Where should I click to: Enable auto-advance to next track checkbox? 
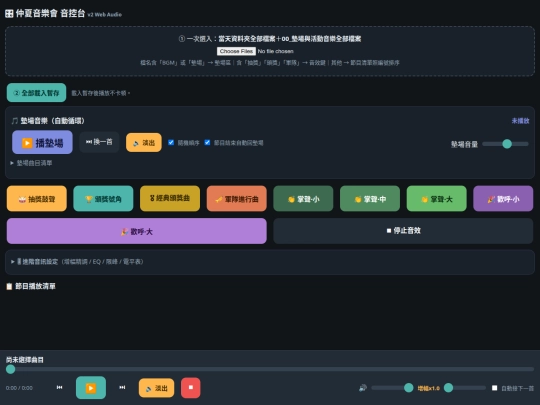[x=495, y=388]
